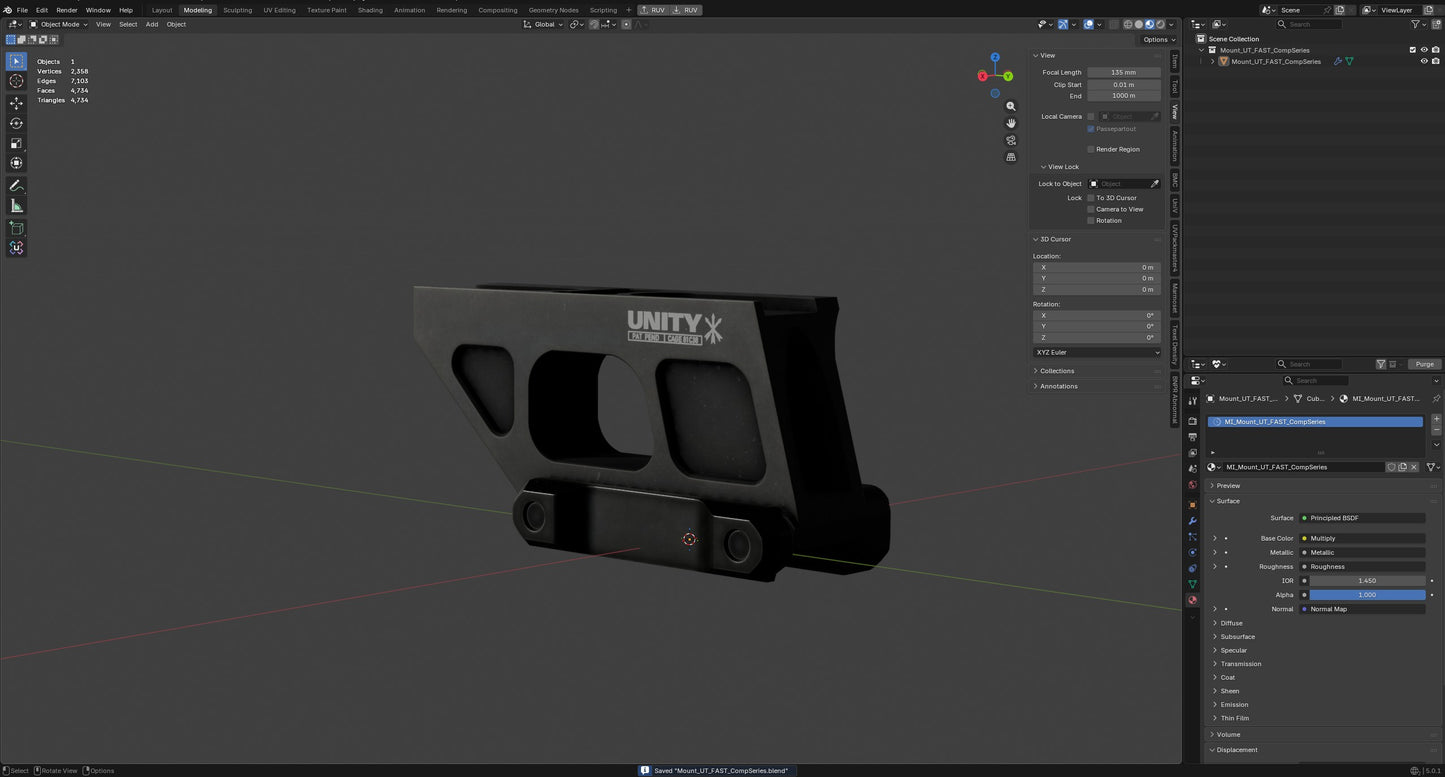Click the Normal Map button

tap(1362, 609)
